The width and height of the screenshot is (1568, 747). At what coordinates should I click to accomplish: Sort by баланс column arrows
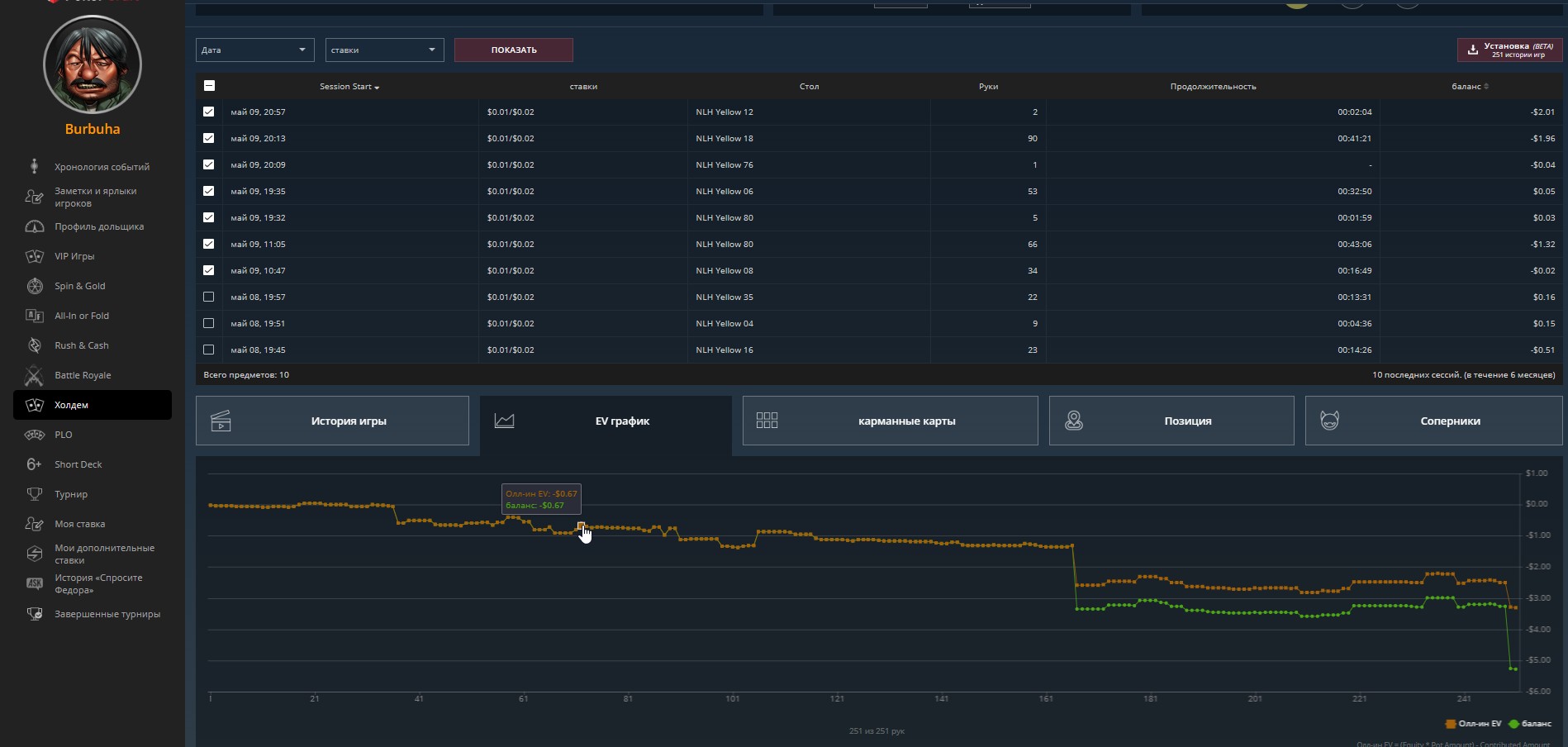pos(1486,86)
